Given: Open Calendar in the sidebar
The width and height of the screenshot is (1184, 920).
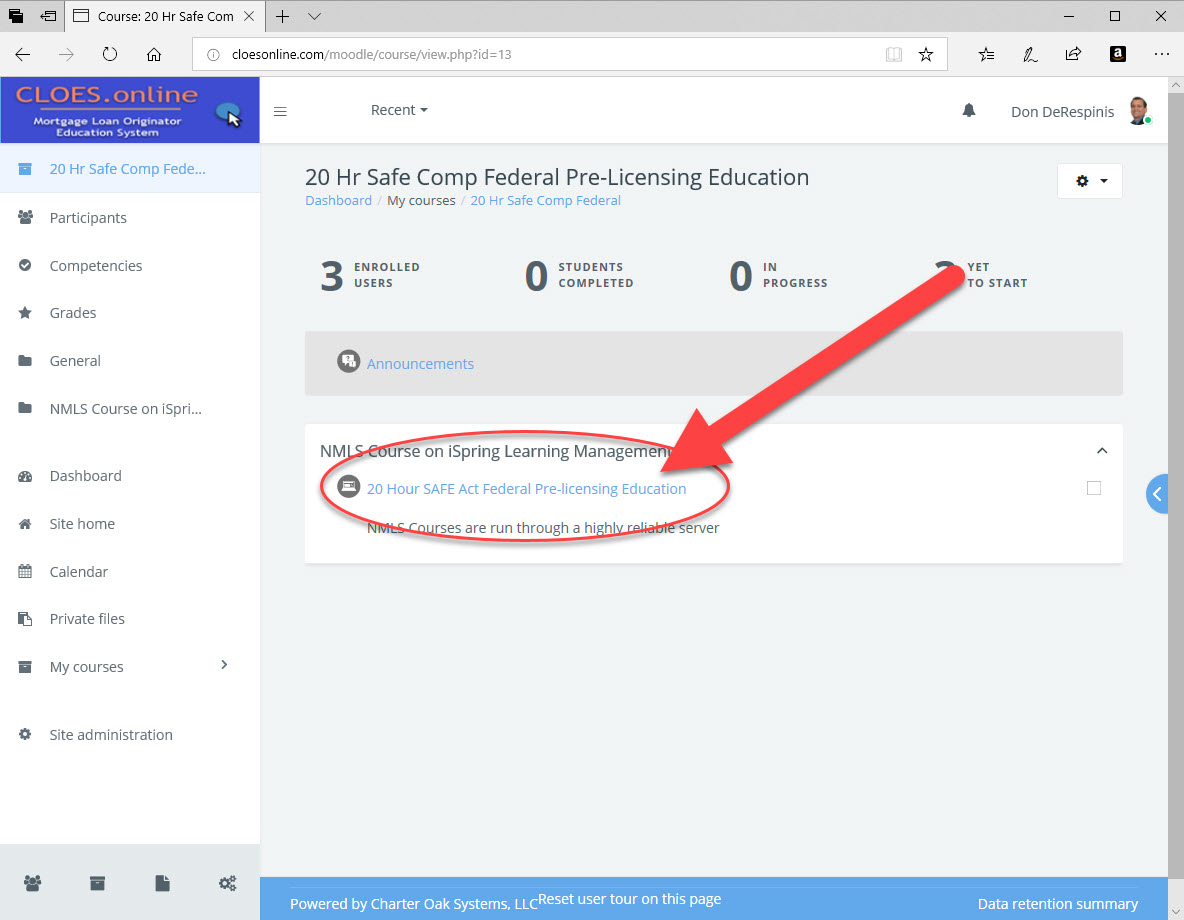Looking at the screenshot, I should (x=79, y=572).
